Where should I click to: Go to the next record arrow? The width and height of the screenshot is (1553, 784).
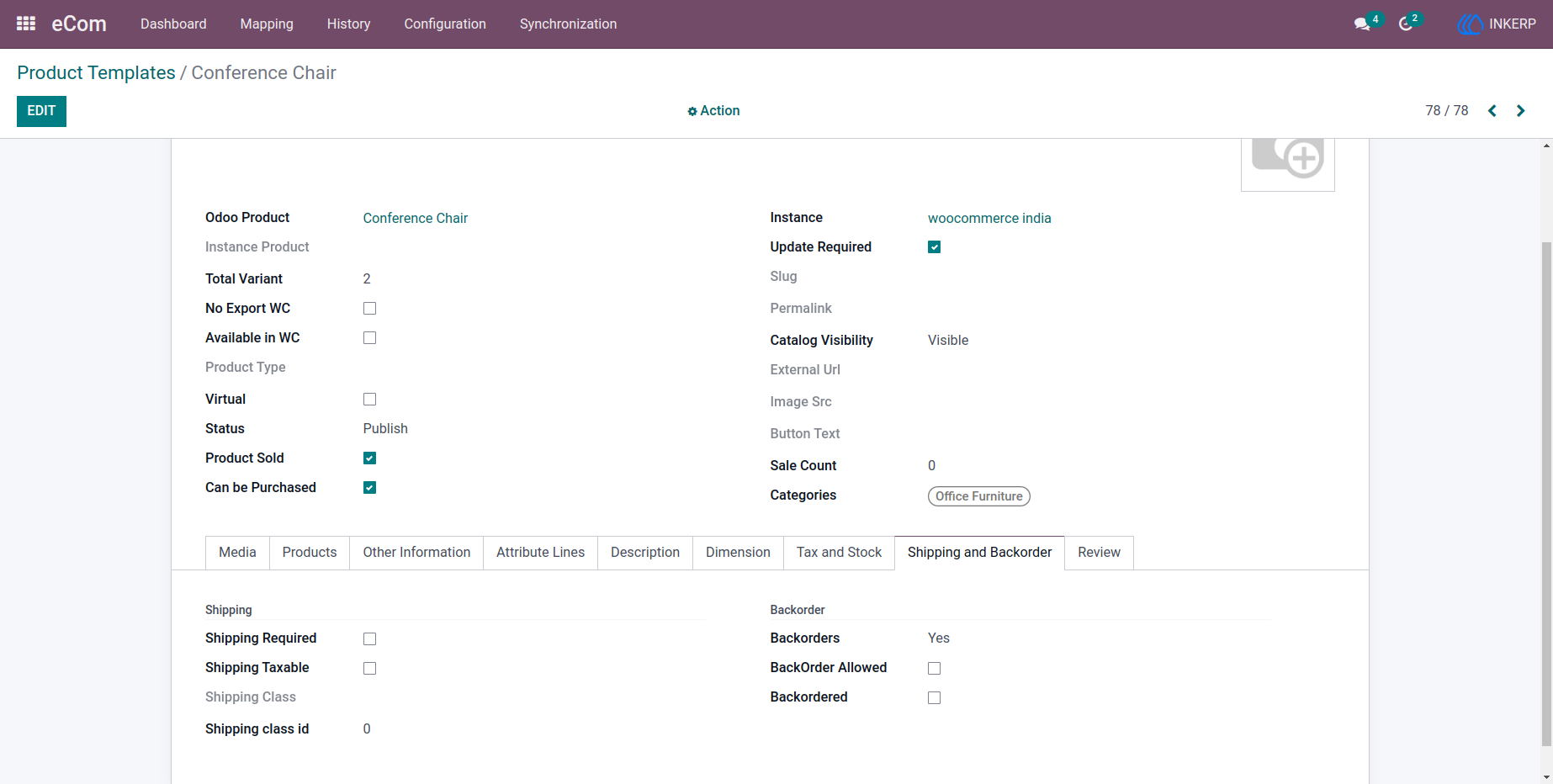click(x=1521, y=111)
